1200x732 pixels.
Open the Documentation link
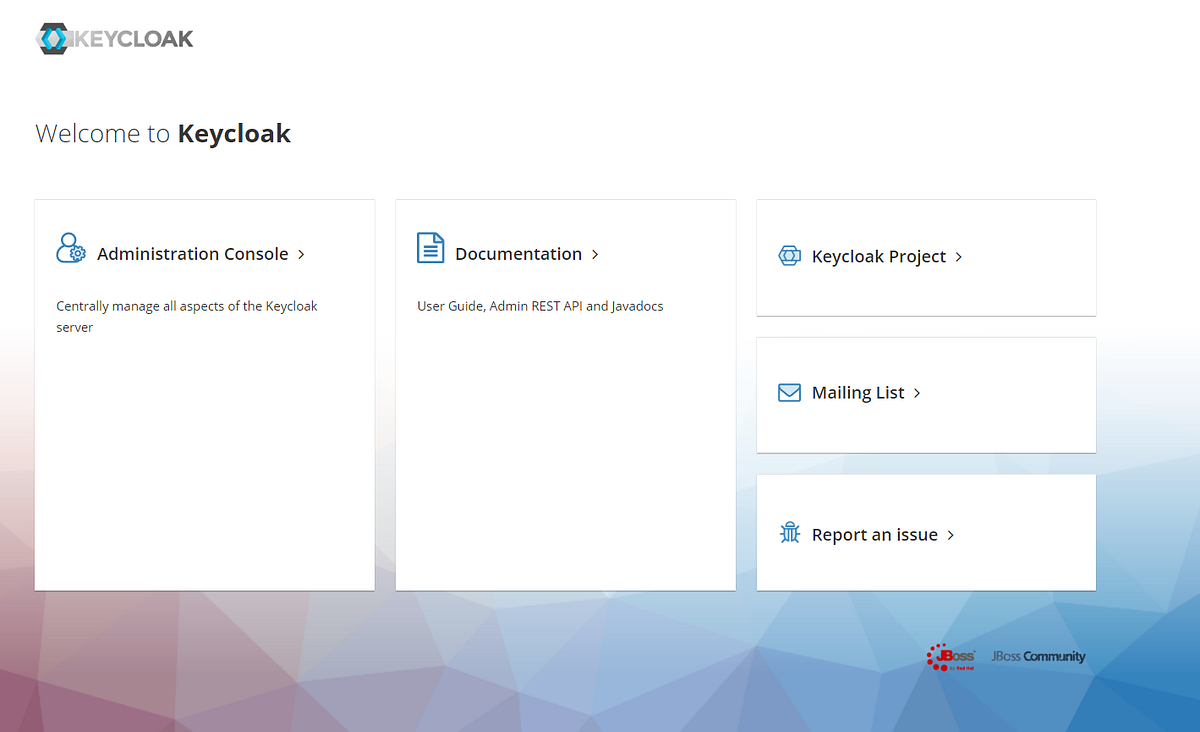click(518, 254)
